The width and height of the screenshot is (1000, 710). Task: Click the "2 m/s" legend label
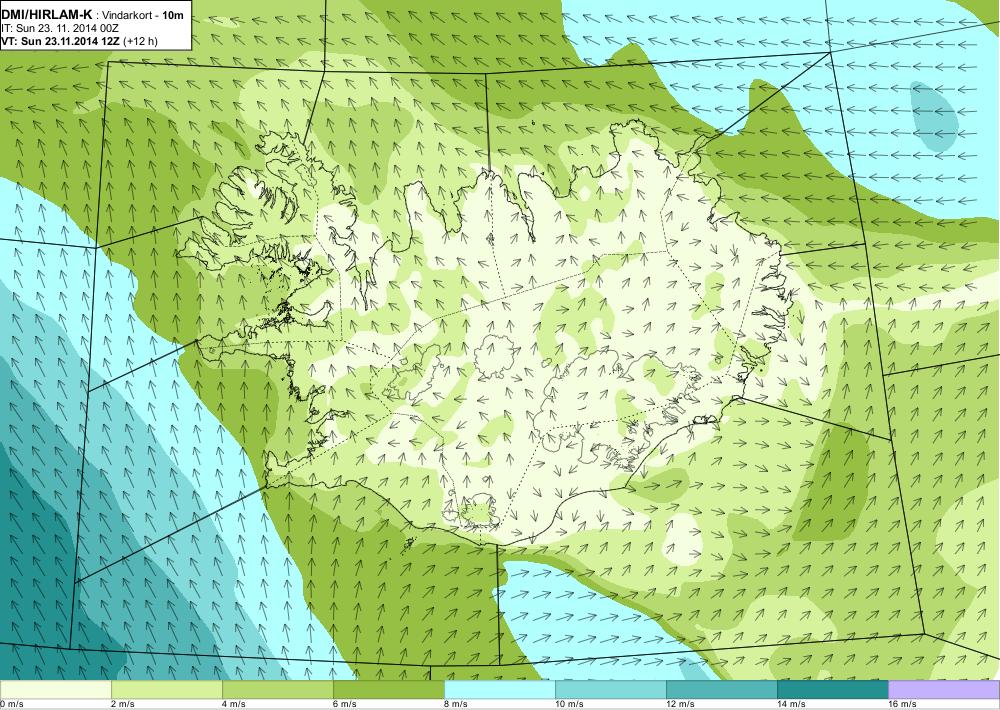[x=123, y=704]
